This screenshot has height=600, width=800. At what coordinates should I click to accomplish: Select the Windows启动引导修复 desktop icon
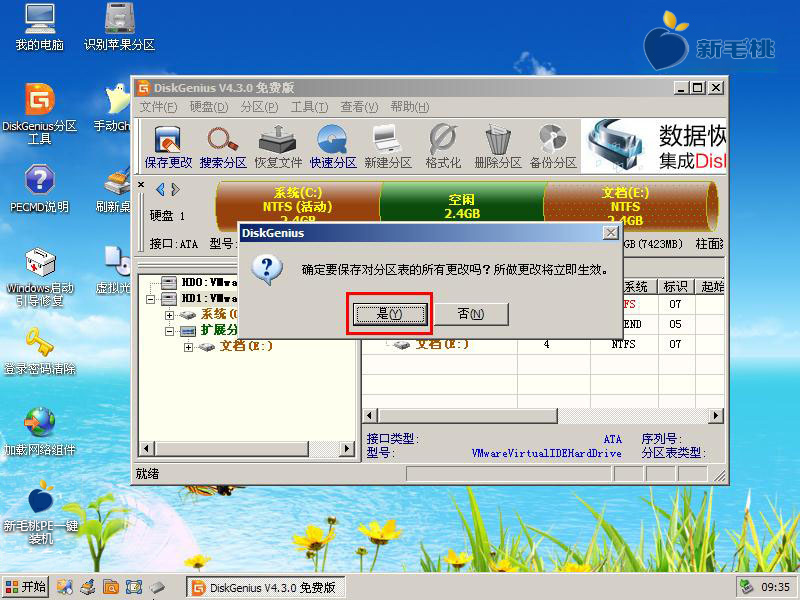pyautogui.click(x=40, y=277)
